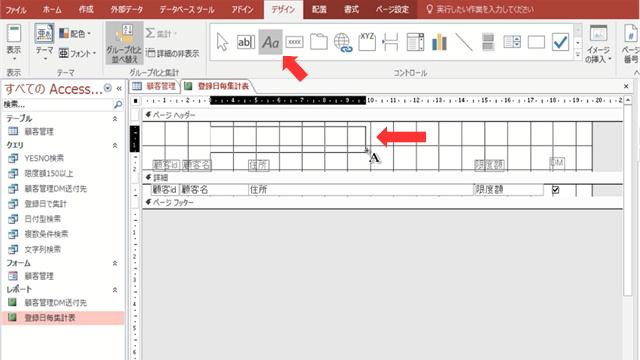Click the 詳細の非表示 button
The image size is (640, 360).
pyautogui.click(x=173, y=53)
